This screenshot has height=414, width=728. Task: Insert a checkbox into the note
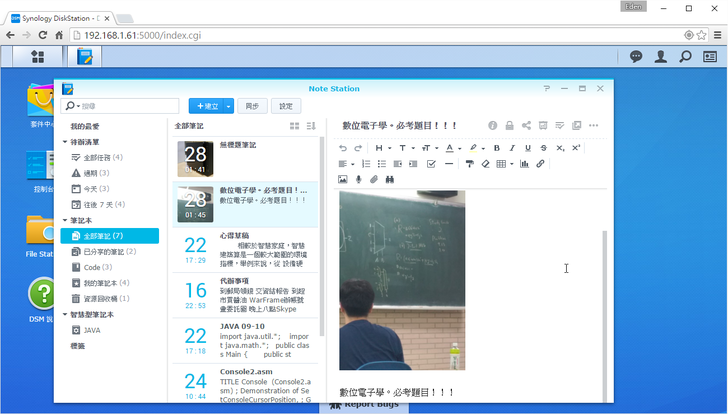click(431, 163)
